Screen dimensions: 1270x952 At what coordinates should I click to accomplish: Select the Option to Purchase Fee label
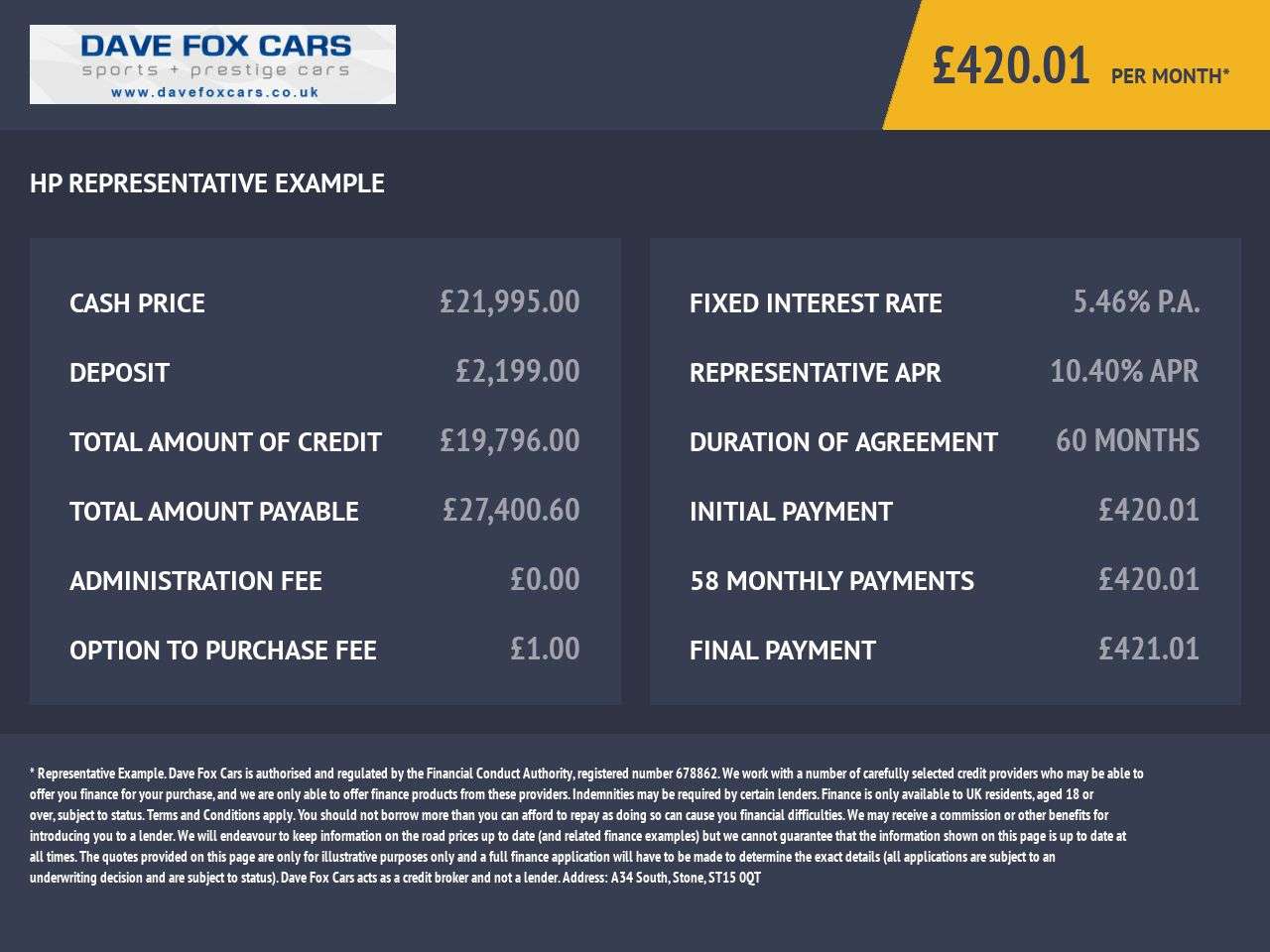click(x=223, y=651)
